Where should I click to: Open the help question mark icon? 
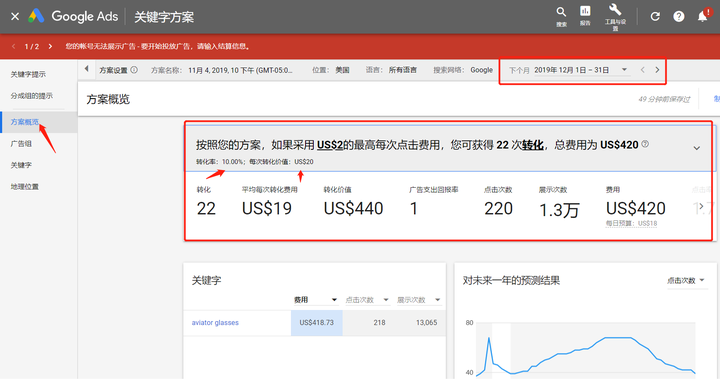tap(679, 17)
